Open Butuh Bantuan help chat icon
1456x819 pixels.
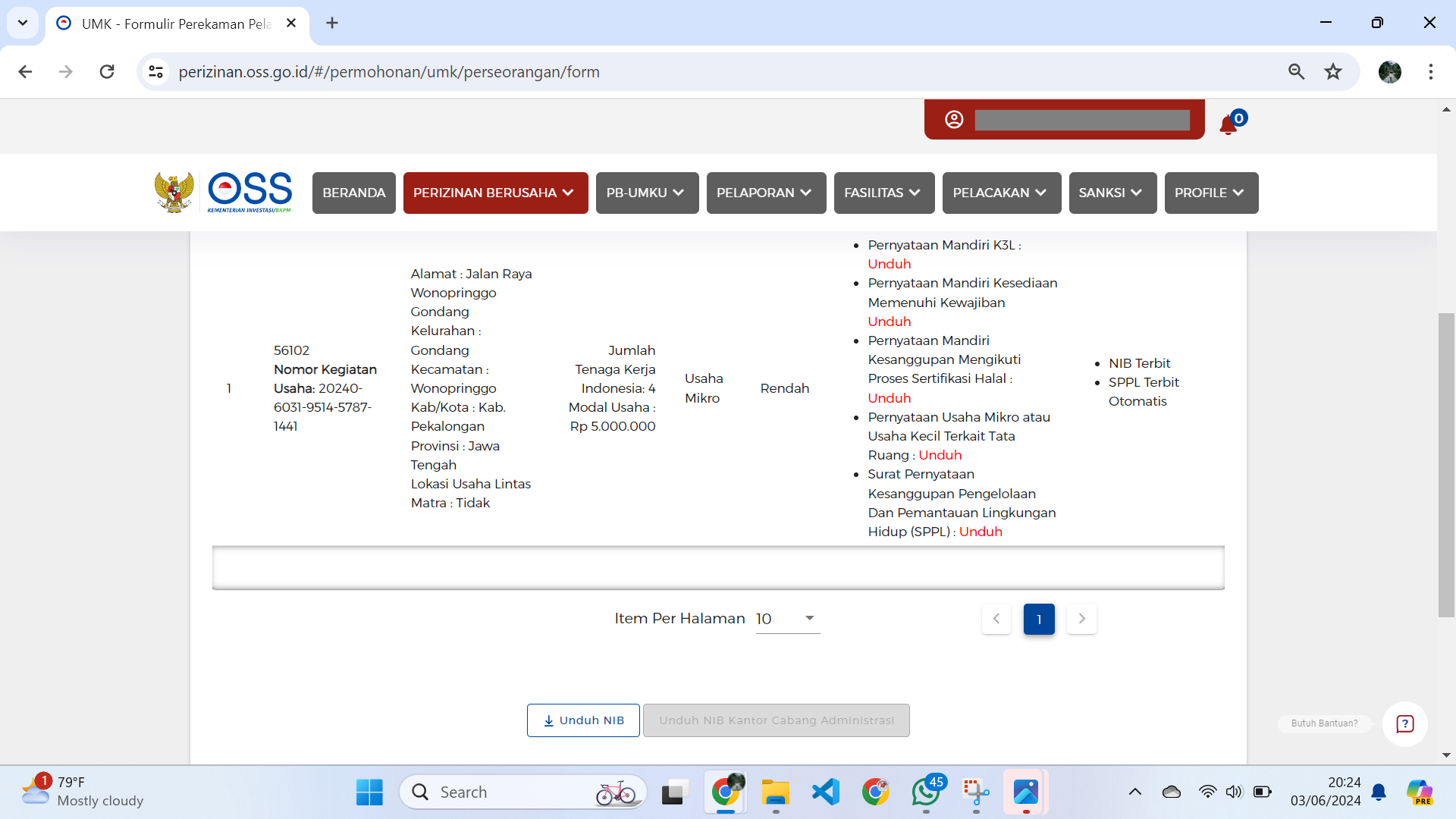point(1405,723)
